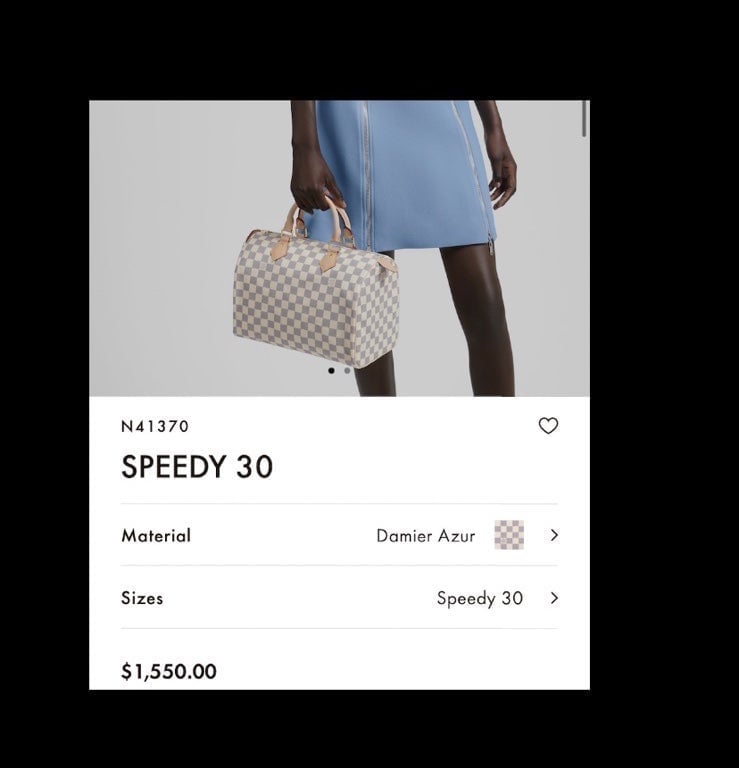
Task: Select the first carousel dot indicator
Action: coord(332,371)
